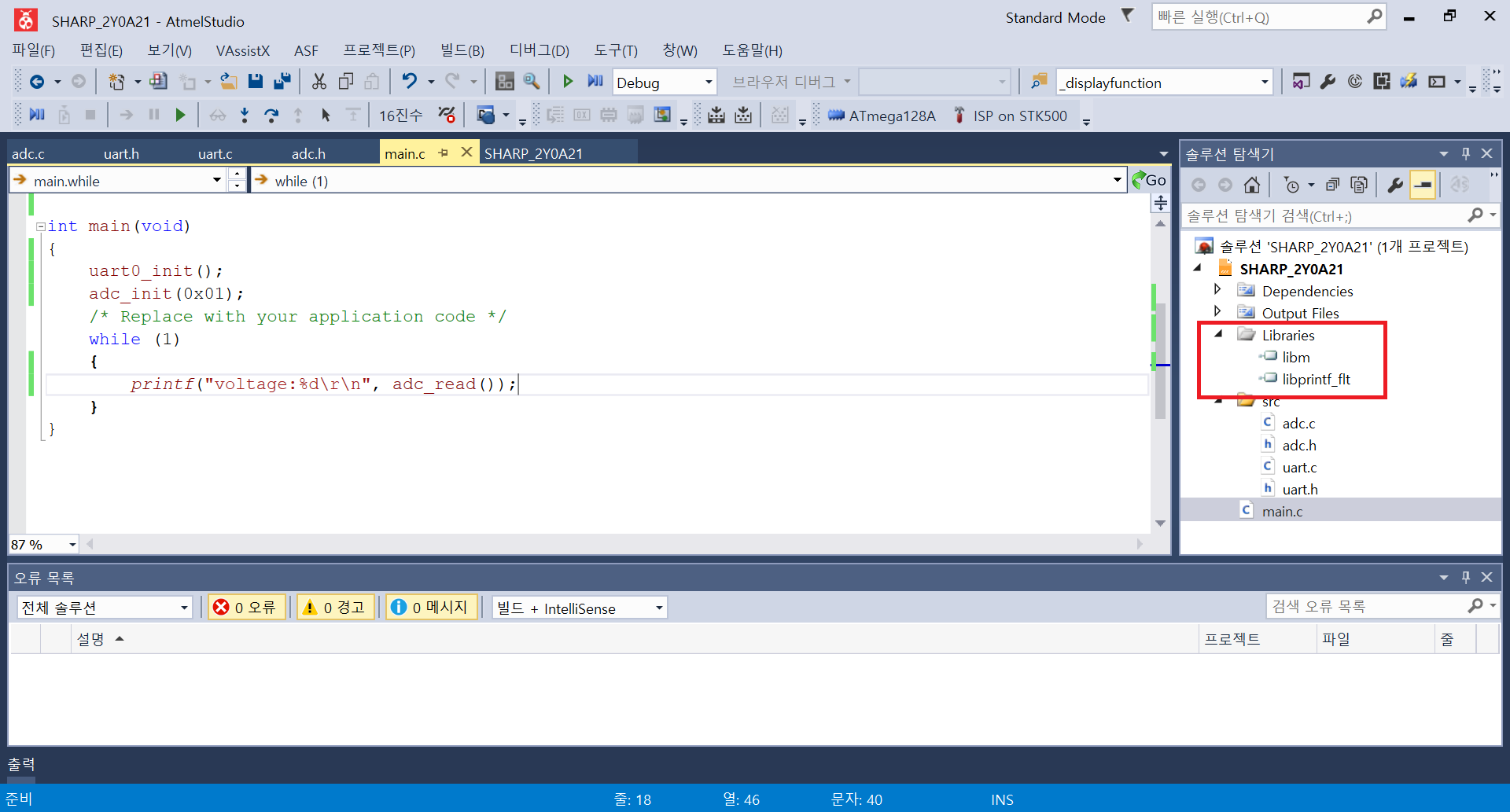
Task: Undo the last edit with the Undo arrow
Action: pyautogui.click(x=409, y=81)
